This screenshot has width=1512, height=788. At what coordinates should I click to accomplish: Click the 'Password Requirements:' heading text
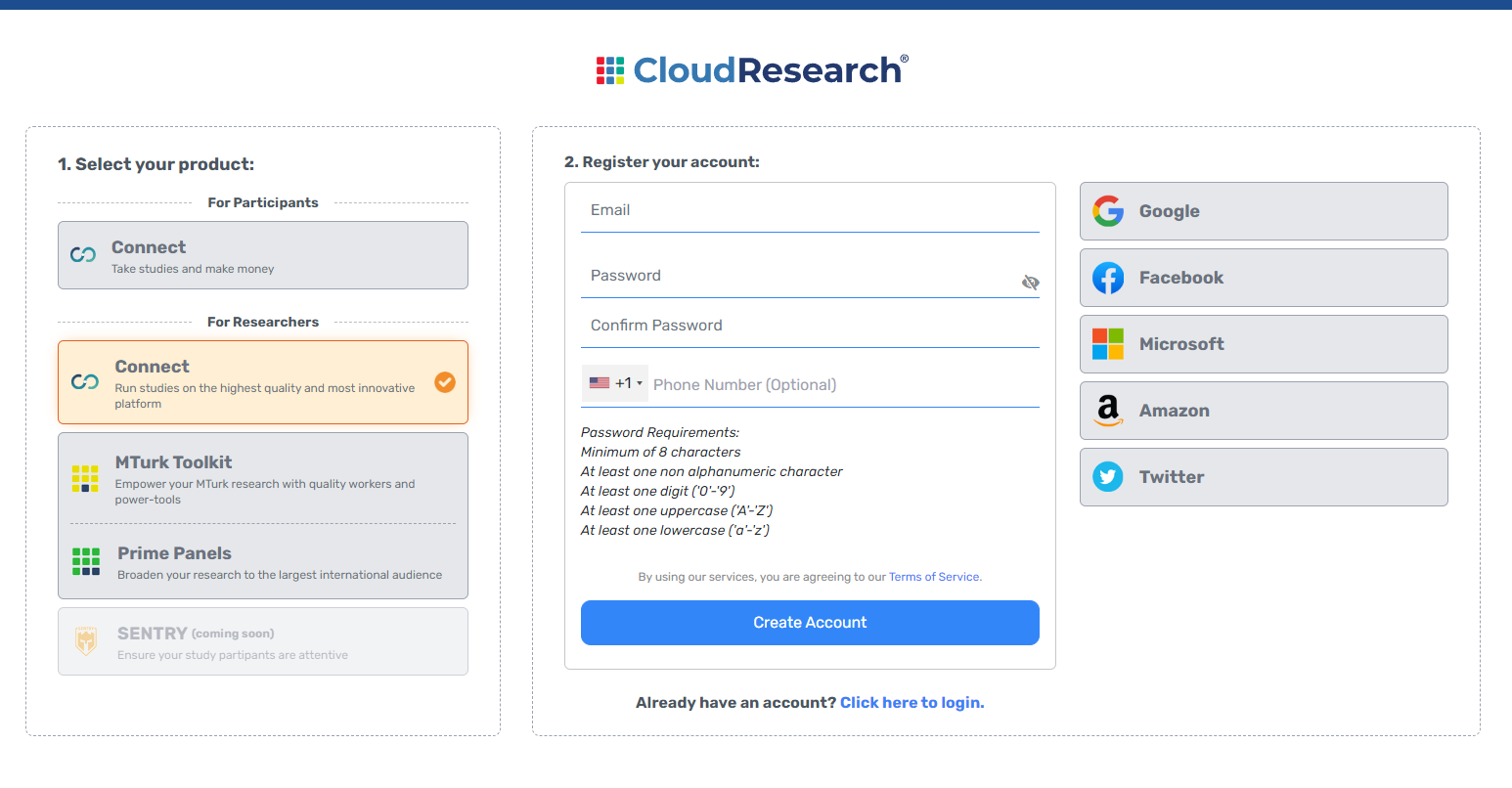660,432
